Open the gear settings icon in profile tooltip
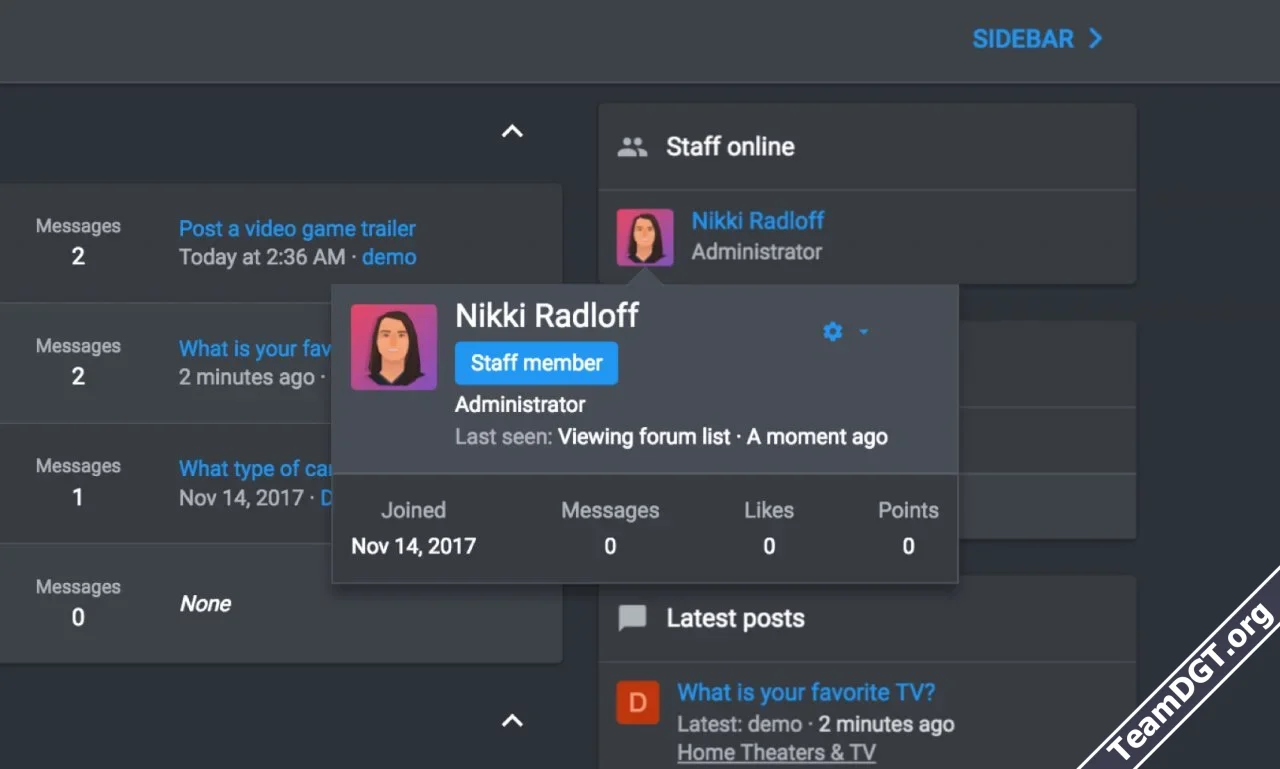This screenshot has height=769, width=1280. click(832, 331)
